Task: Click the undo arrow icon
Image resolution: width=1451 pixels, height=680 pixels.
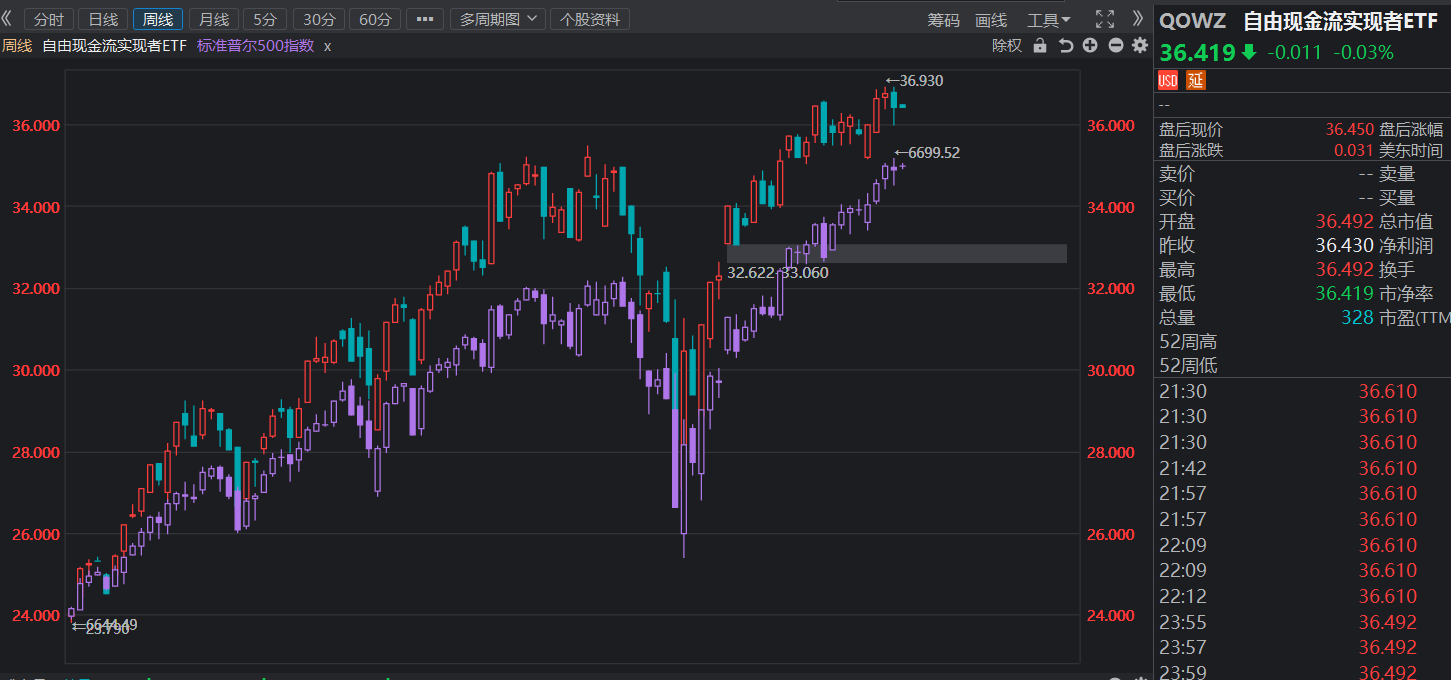Action: click(1065, 45)
